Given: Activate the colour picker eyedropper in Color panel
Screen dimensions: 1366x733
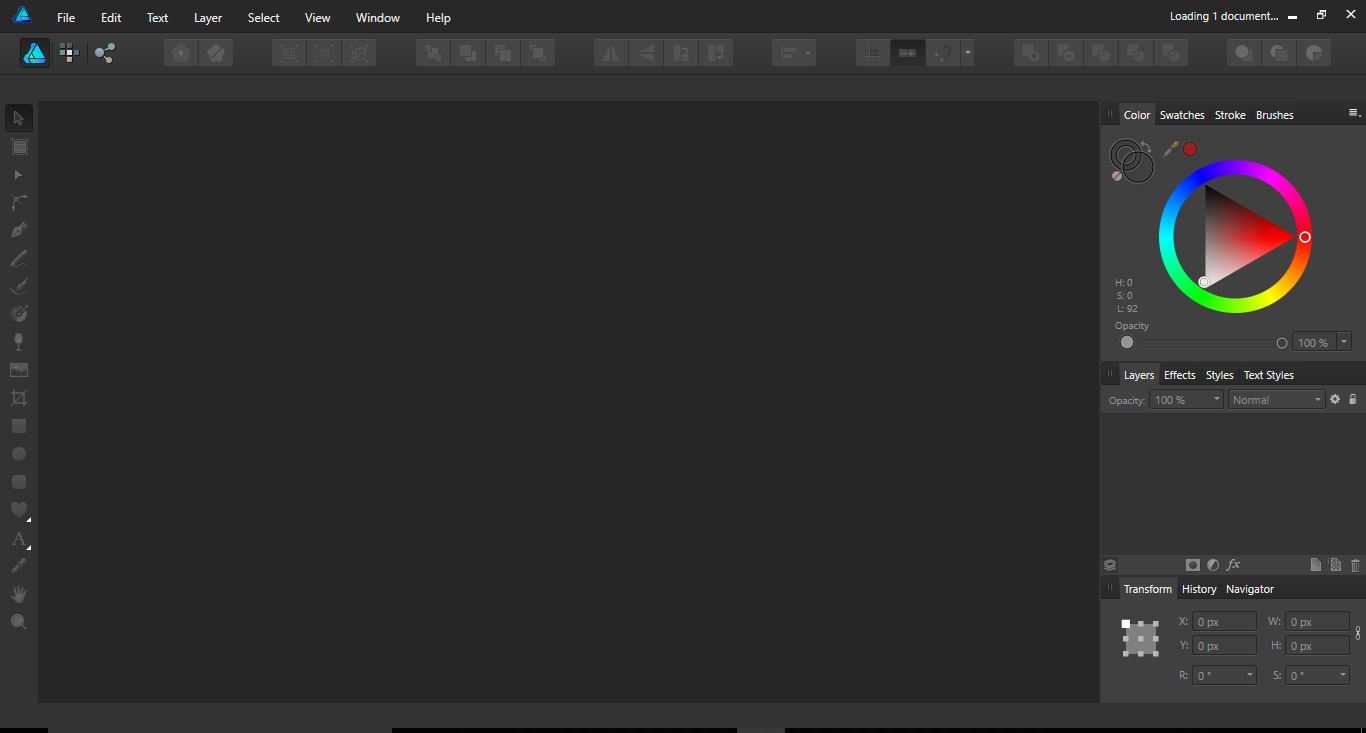Looking at the screenshot, I should click(x=1170, y=148).
